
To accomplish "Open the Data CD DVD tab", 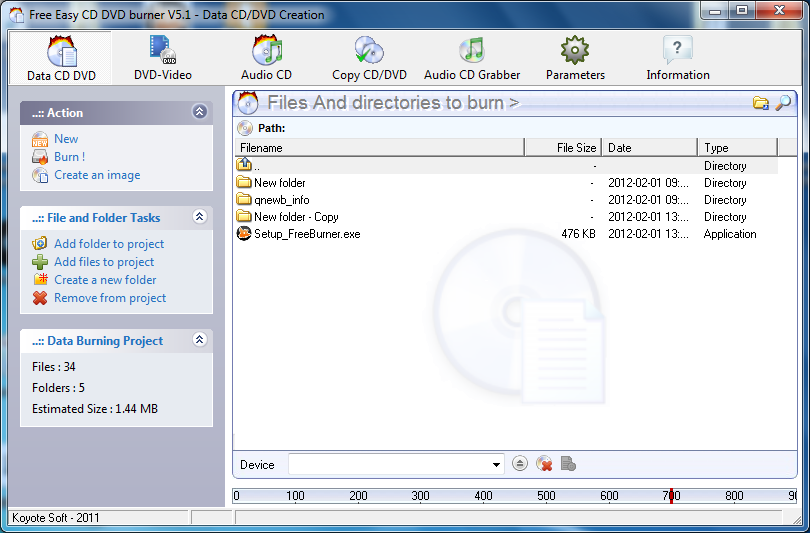I will pos(61,58).
